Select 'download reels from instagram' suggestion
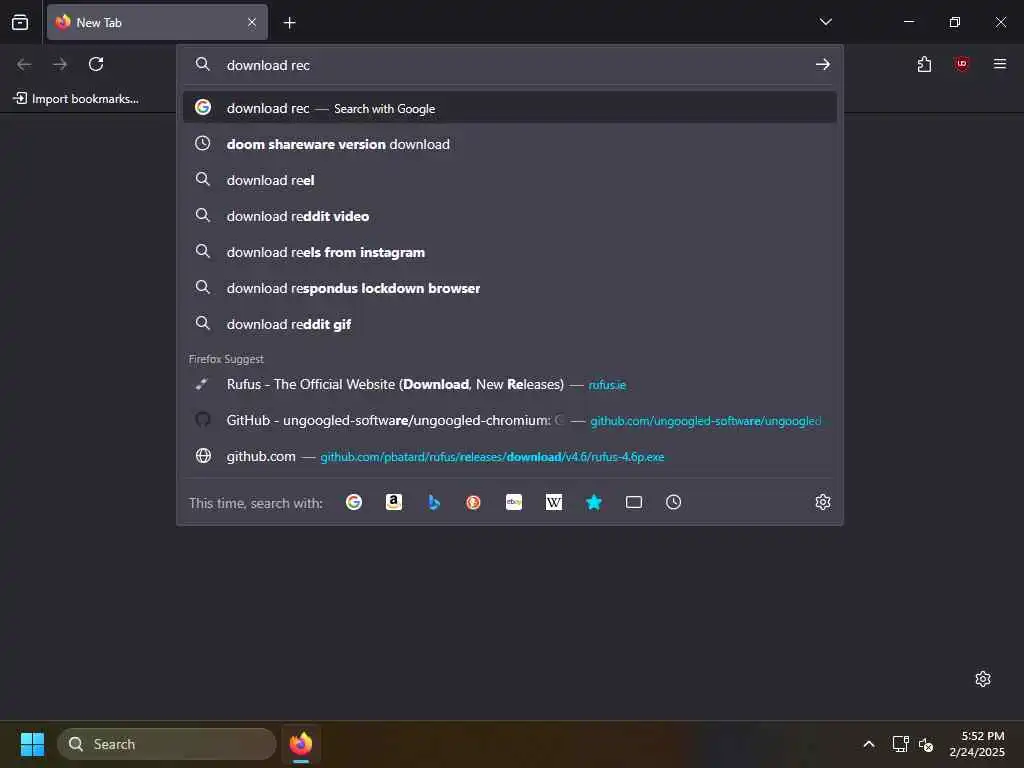Image resolution: width=1024 pixels, height=768 pixels. pyautogui.click(x=509, y=251)
